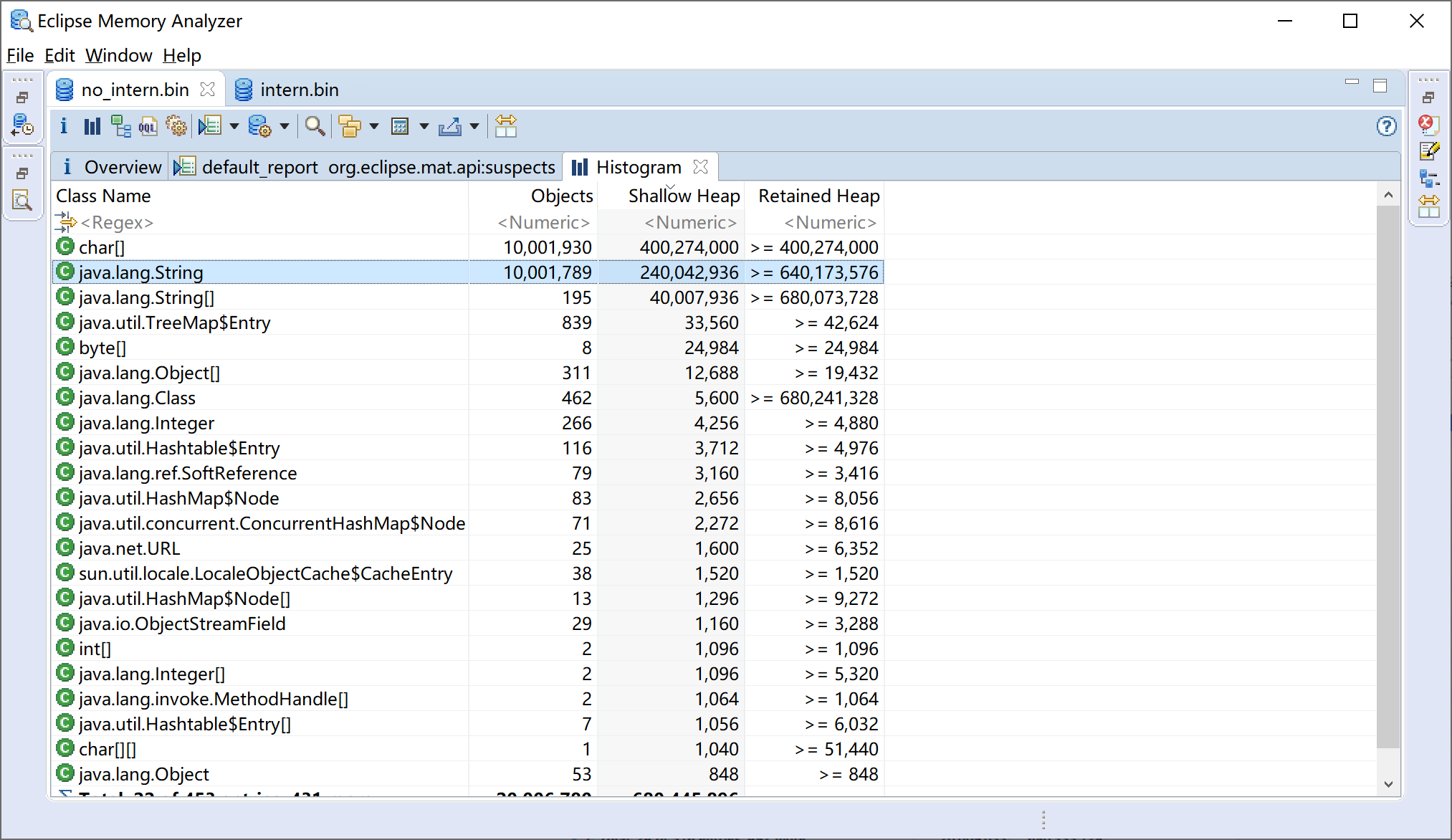The image size is (1452, 840).
Task: Select the java.lang.String[] row
Action: point(468,297)
